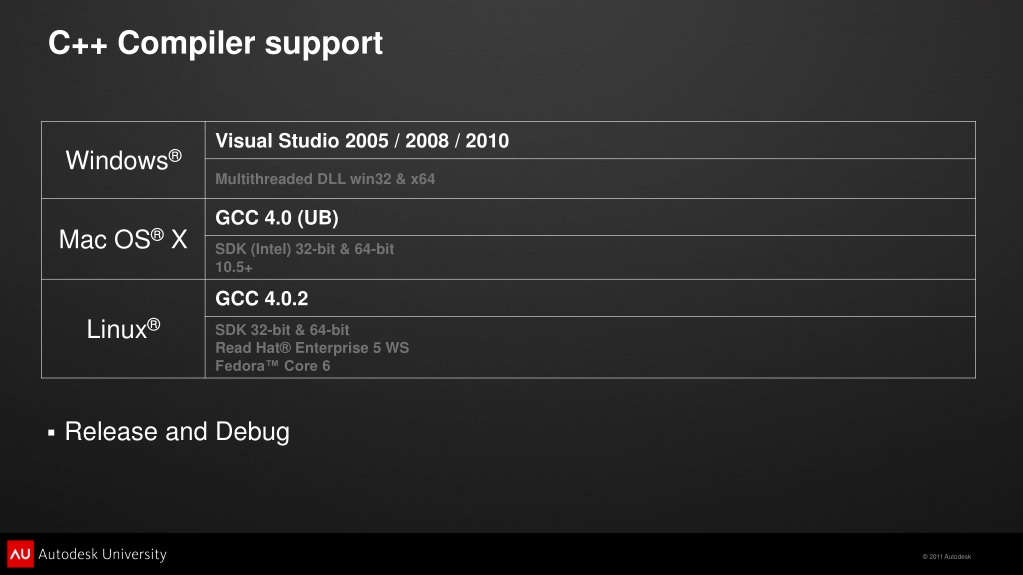The image size is (1023, 575).
Task: Click Multithreaded DLL win32 & x64 text
Action: click(325, 179)
